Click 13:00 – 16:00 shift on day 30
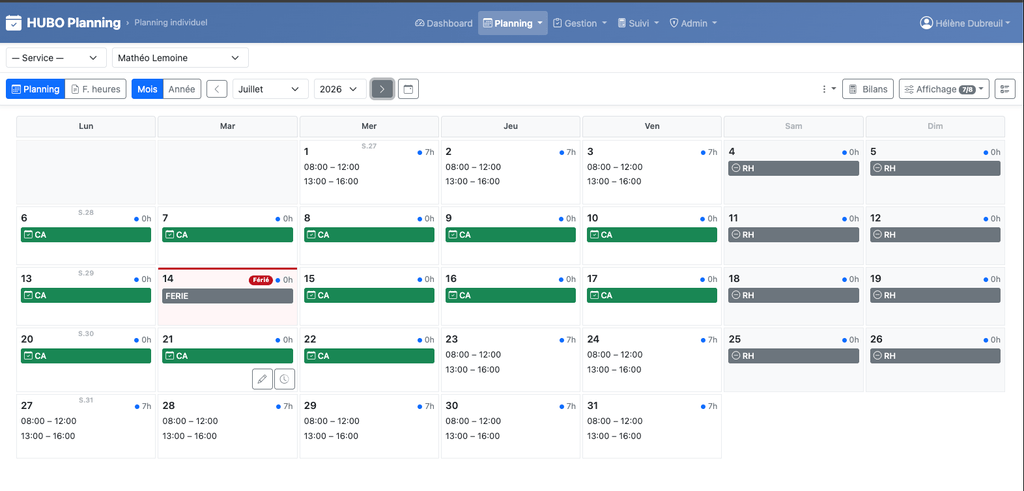 [x=473, y=436]
